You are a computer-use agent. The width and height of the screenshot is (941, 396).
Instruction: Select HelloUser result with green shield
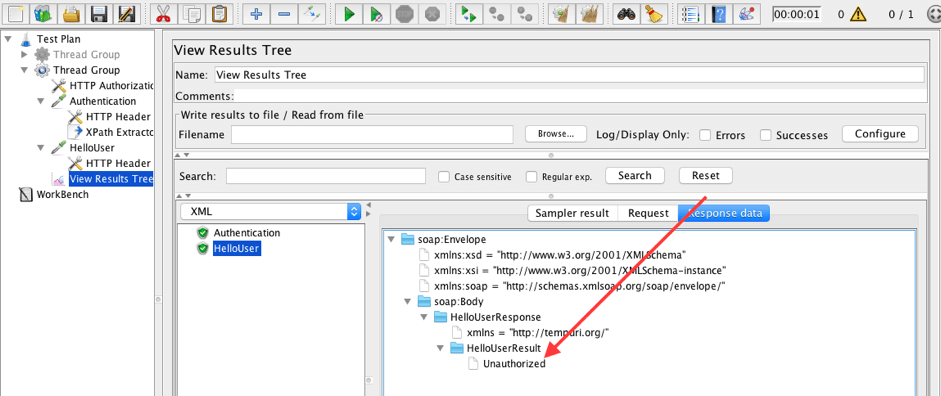pyautogui.click(x=236, y=248)
